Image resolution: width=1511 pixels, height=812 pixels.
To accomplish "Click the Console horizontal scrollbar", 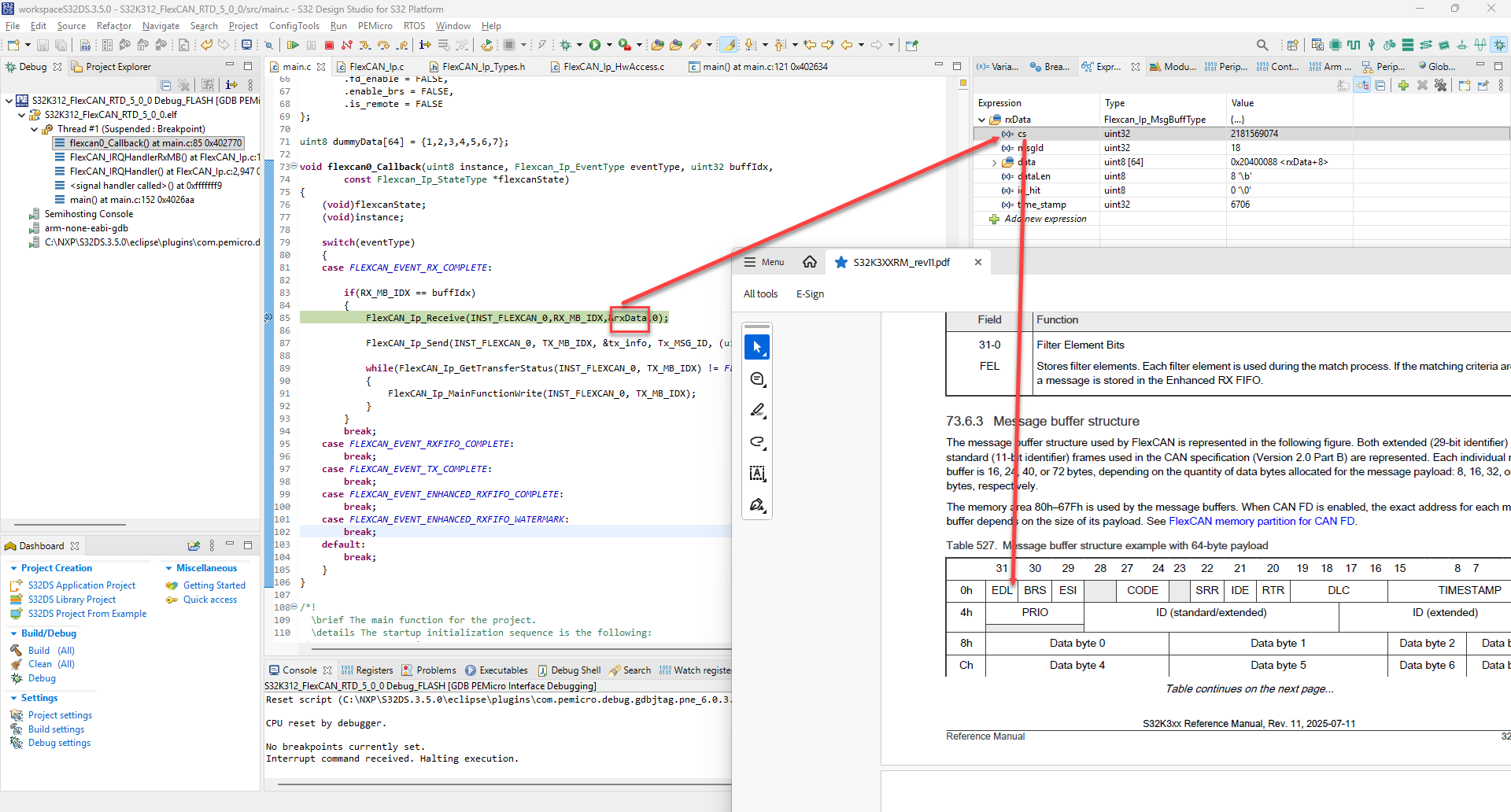I will pos(504,784).
